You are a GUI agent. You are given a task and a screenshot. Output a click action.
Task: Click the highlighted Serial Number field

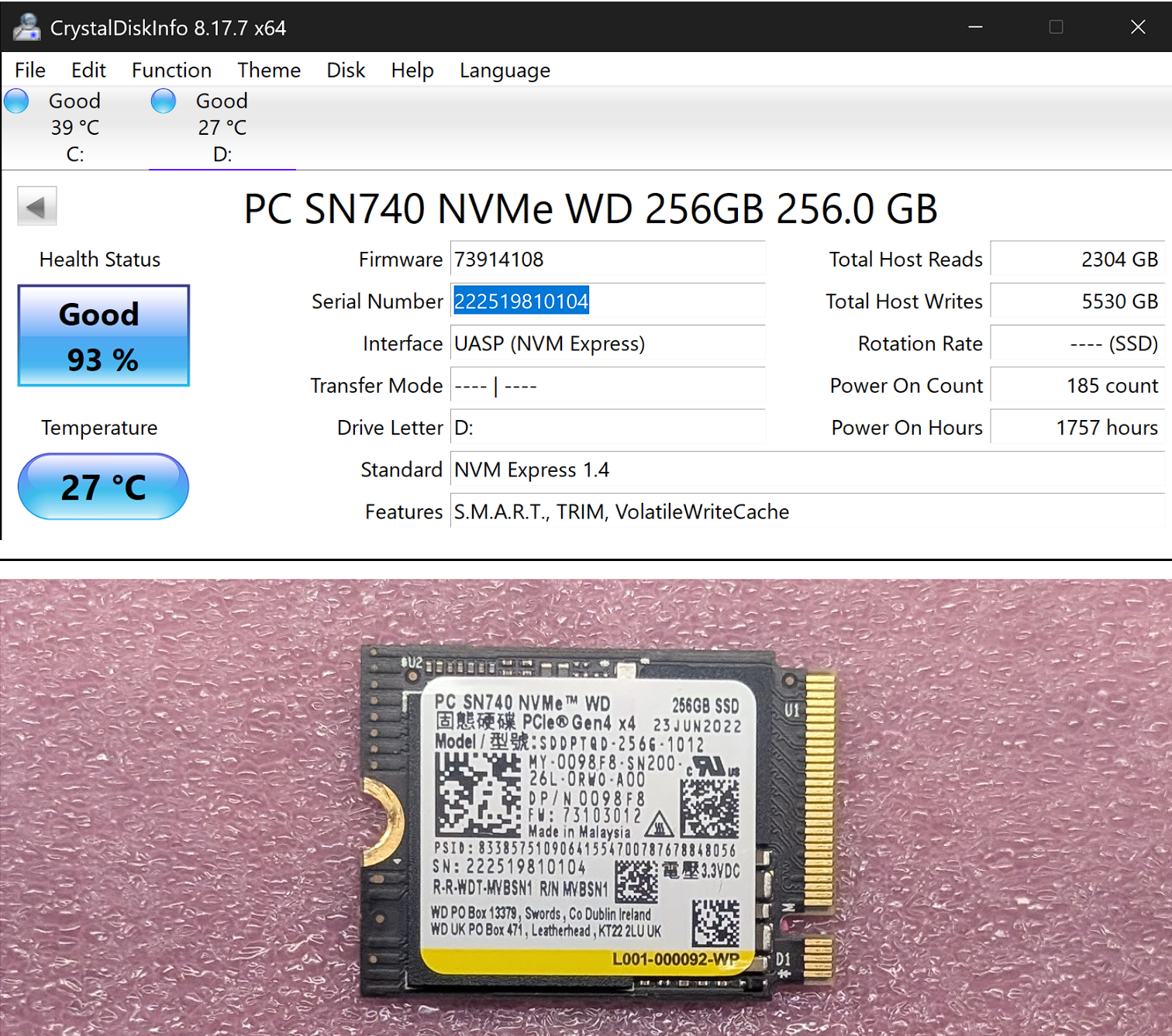coord(608,301)
